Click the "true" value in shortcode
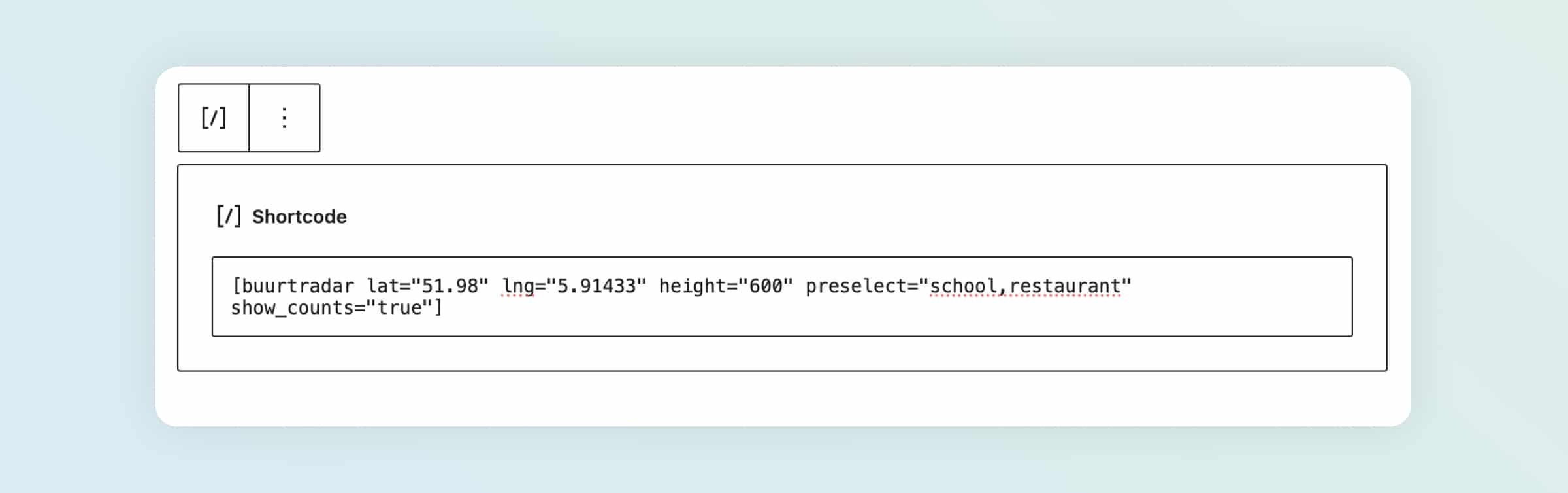 click(x=399, y=308)
